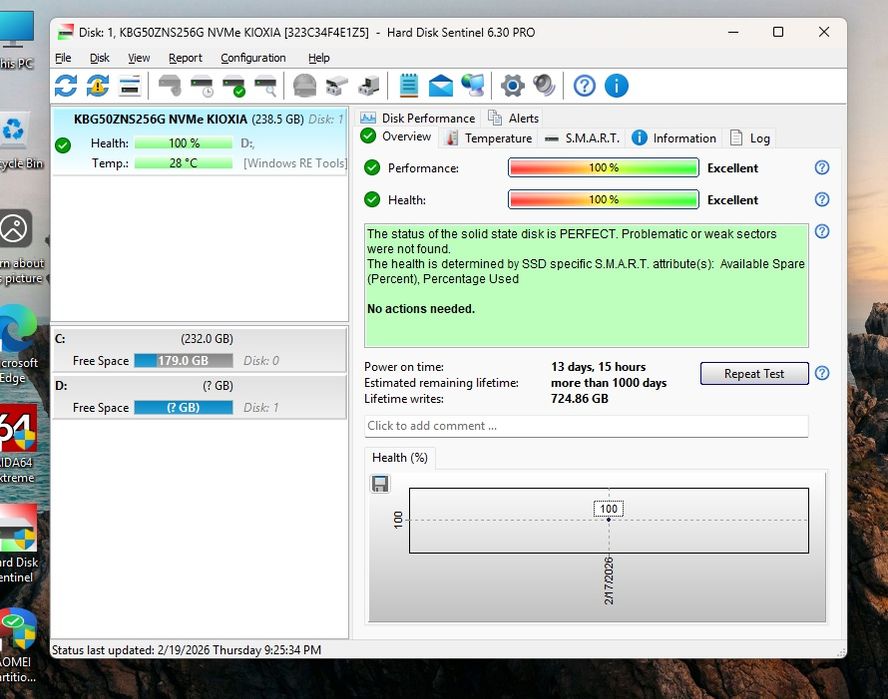The height and width of the screenshot is (699, 888).
Task: Open the View menu
Action: point(139,58)
